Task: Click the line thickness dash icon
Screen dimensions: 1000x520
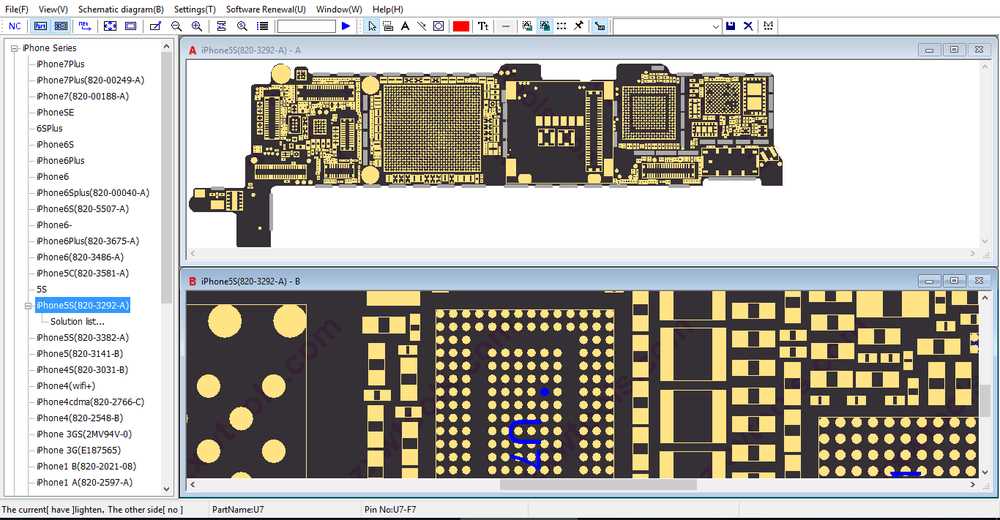Action: pos(506,26)
